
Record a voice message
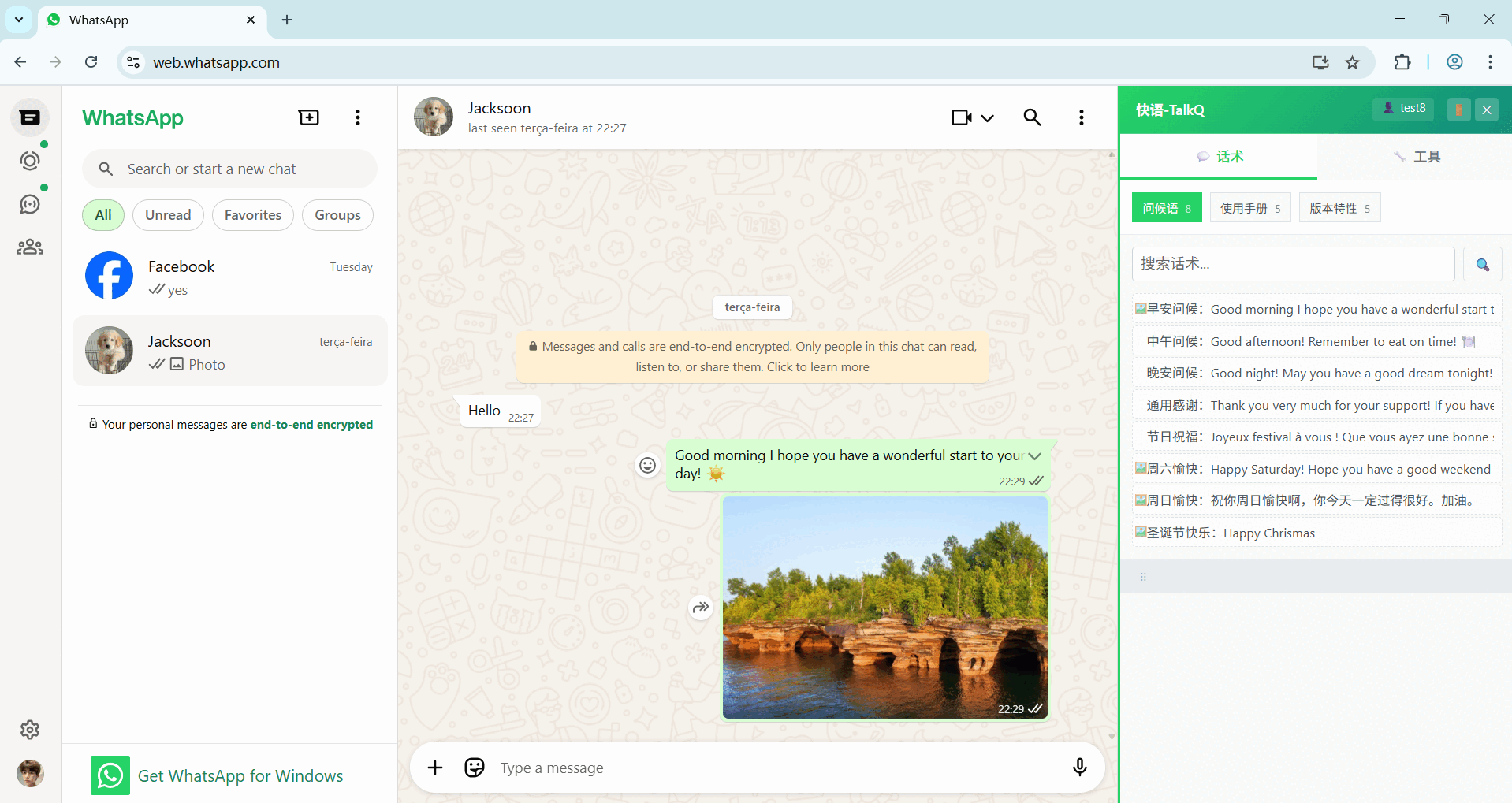[1079, 767]
